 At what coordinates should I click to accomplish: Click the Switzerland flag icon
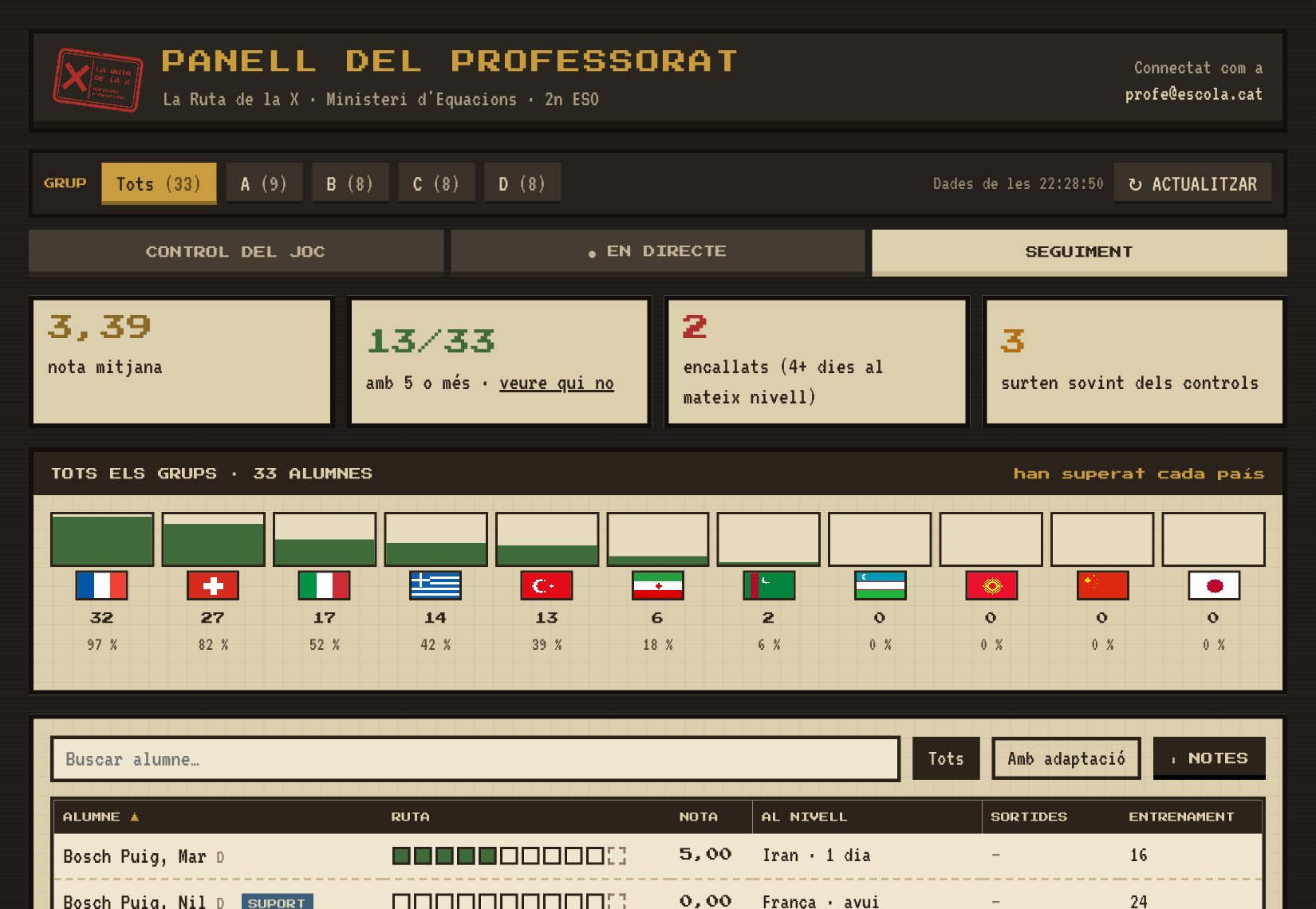pos(212,585)
